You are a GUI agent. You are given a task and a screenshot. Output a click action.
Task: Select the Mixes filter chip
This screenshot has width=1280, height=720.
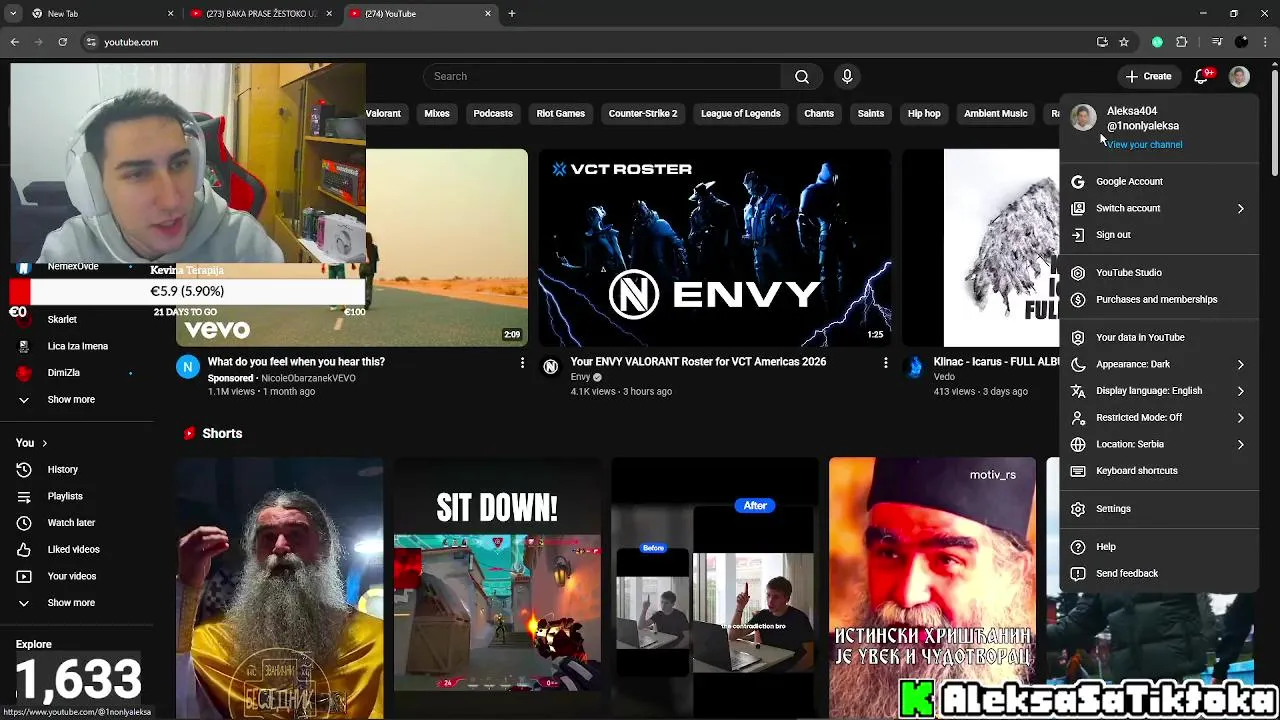tap(437, 114)
